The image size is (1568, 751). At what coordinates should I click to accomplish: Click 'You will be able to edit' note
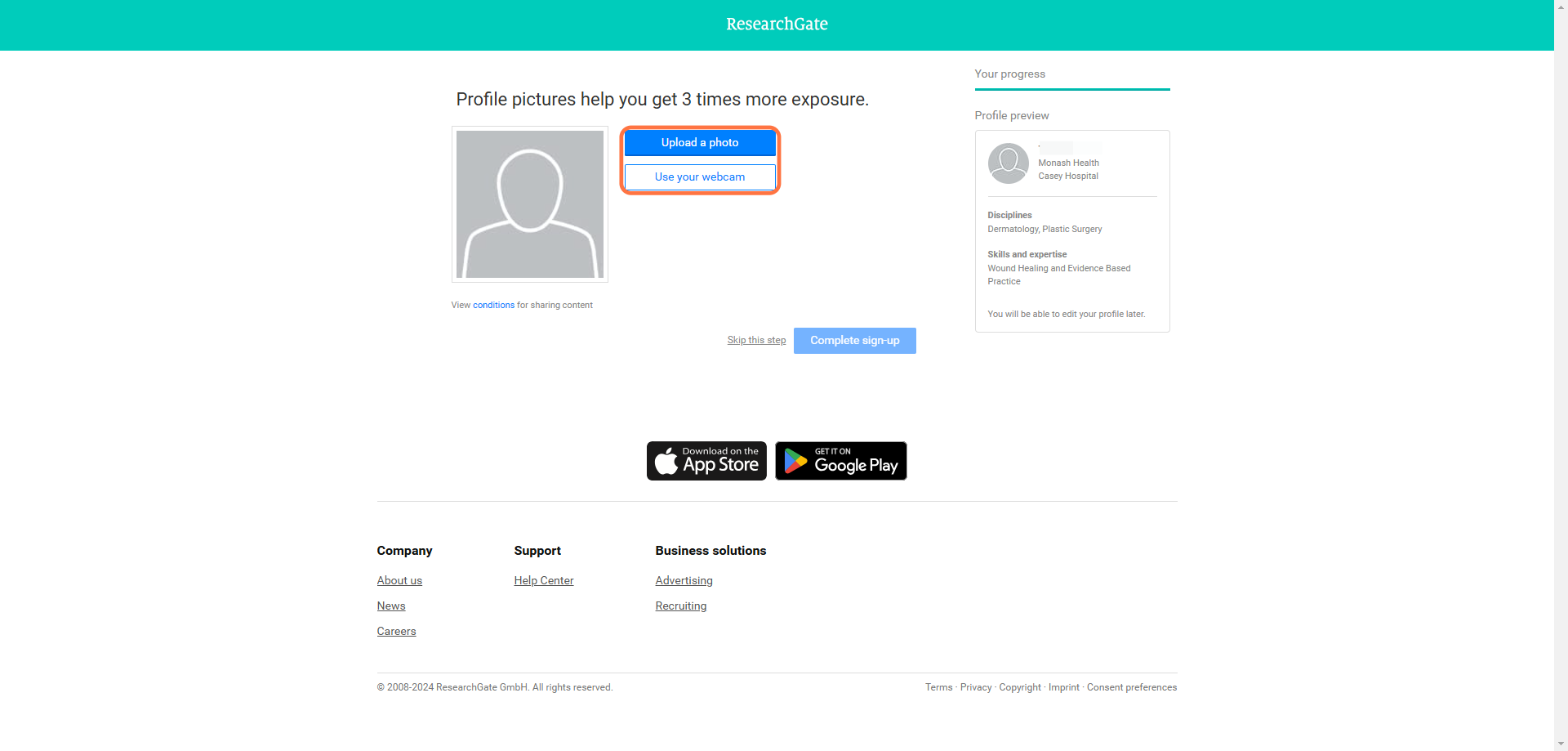1067,314
